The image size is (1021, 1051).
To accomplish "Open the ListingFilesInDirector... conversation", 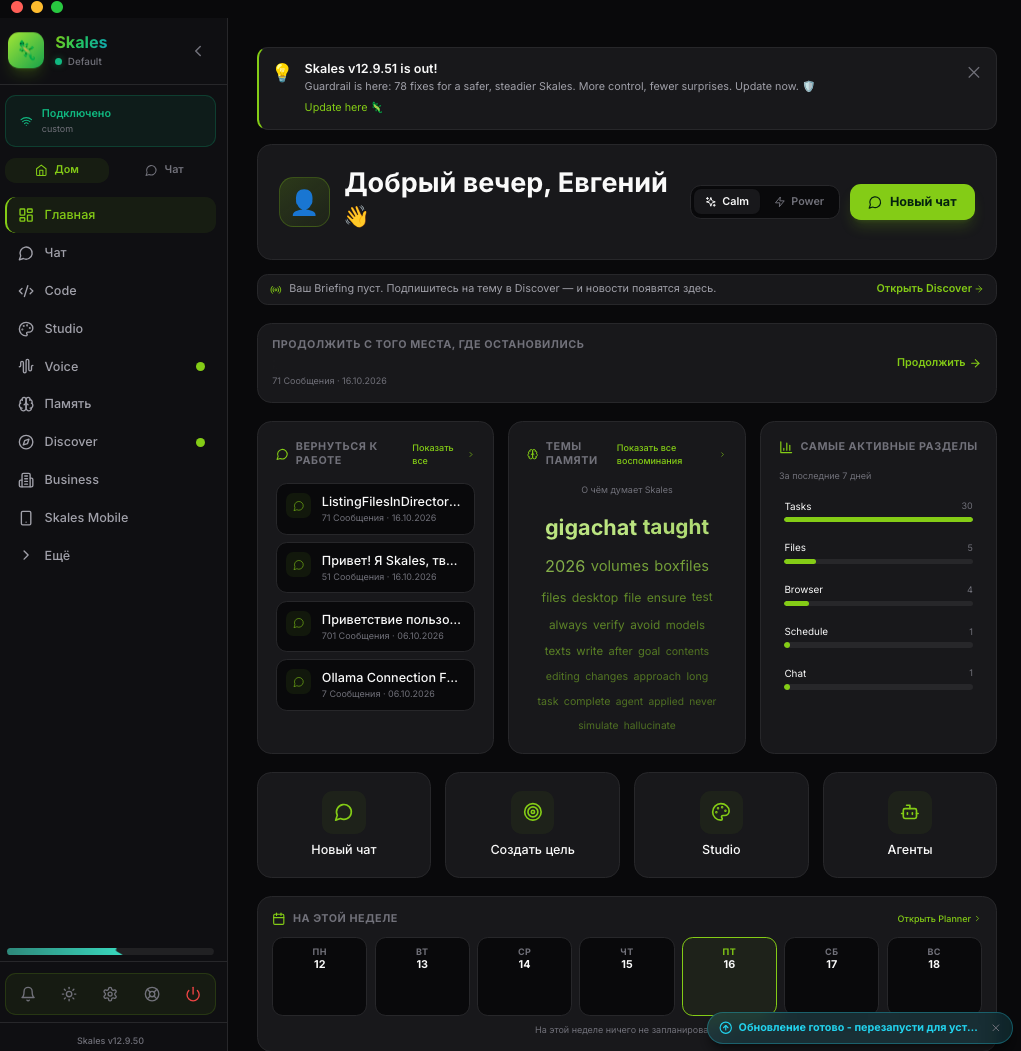I will click(375, 509).
